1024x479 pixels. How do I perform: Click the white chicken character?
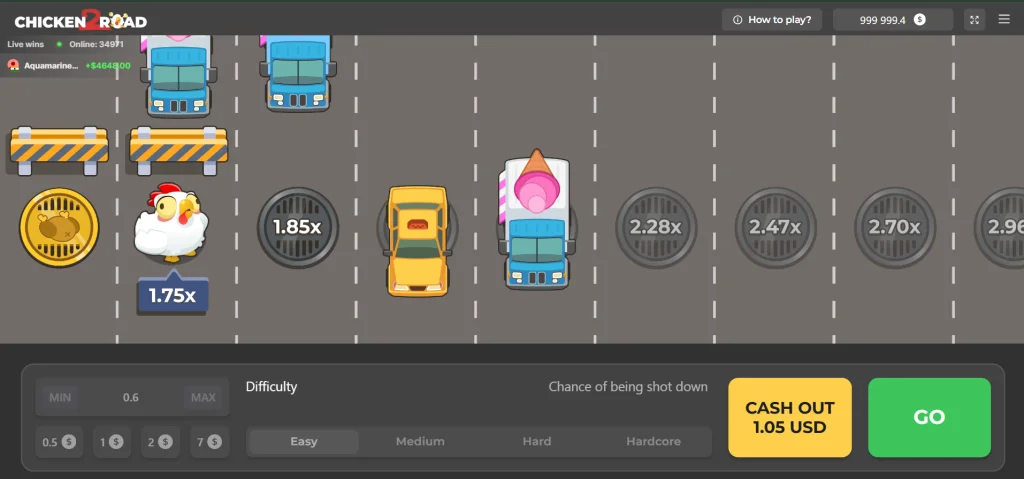pyautogui.click(x=172, y=222)
